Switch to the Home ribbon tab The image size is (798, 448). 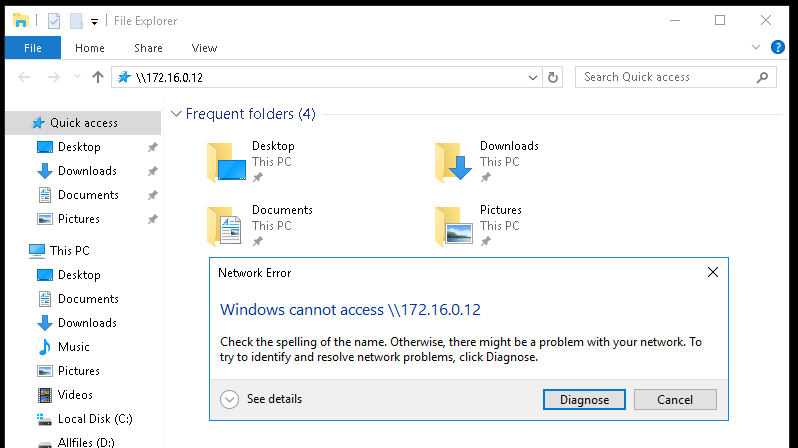click(x=90, y=48)
